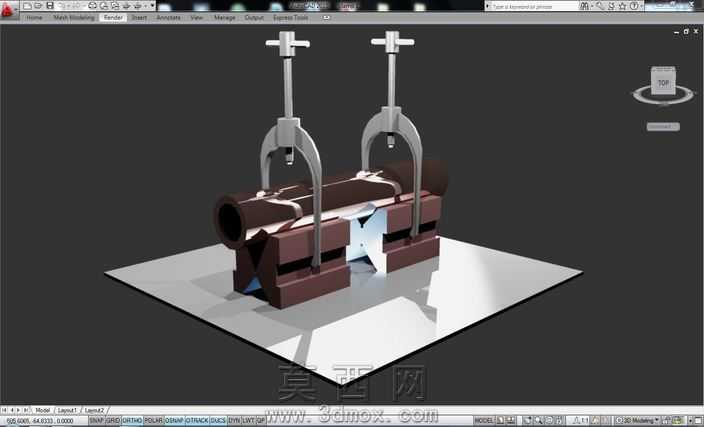
Task: Go to first layout tab arrow
Action: (x=4, y=410)
